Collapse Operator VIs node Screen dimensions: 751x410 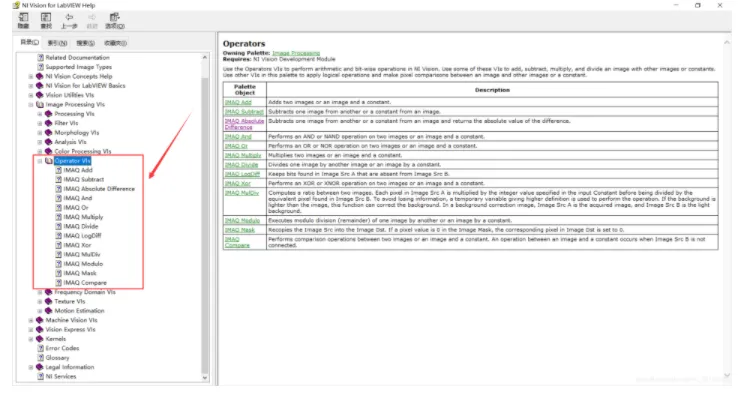click(40, 161)
